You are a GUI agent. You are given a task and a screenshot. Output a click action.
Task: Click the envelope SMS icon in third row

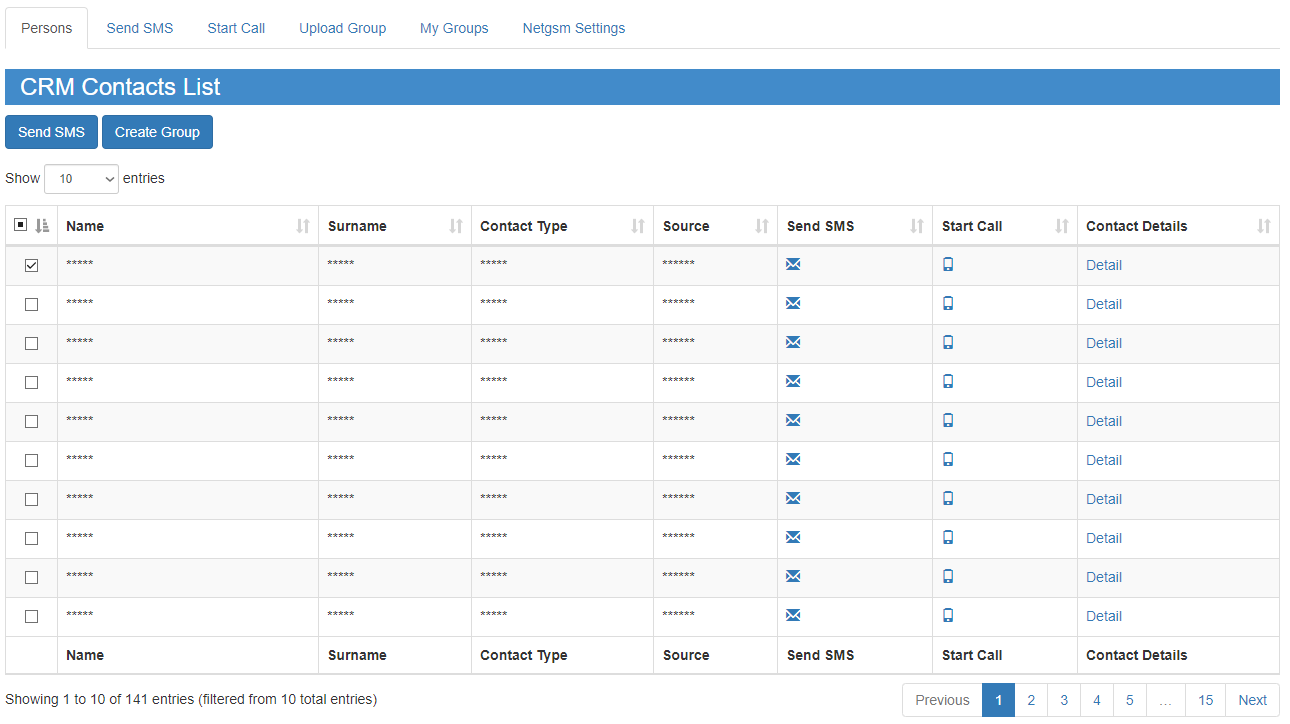pos(793,342)
